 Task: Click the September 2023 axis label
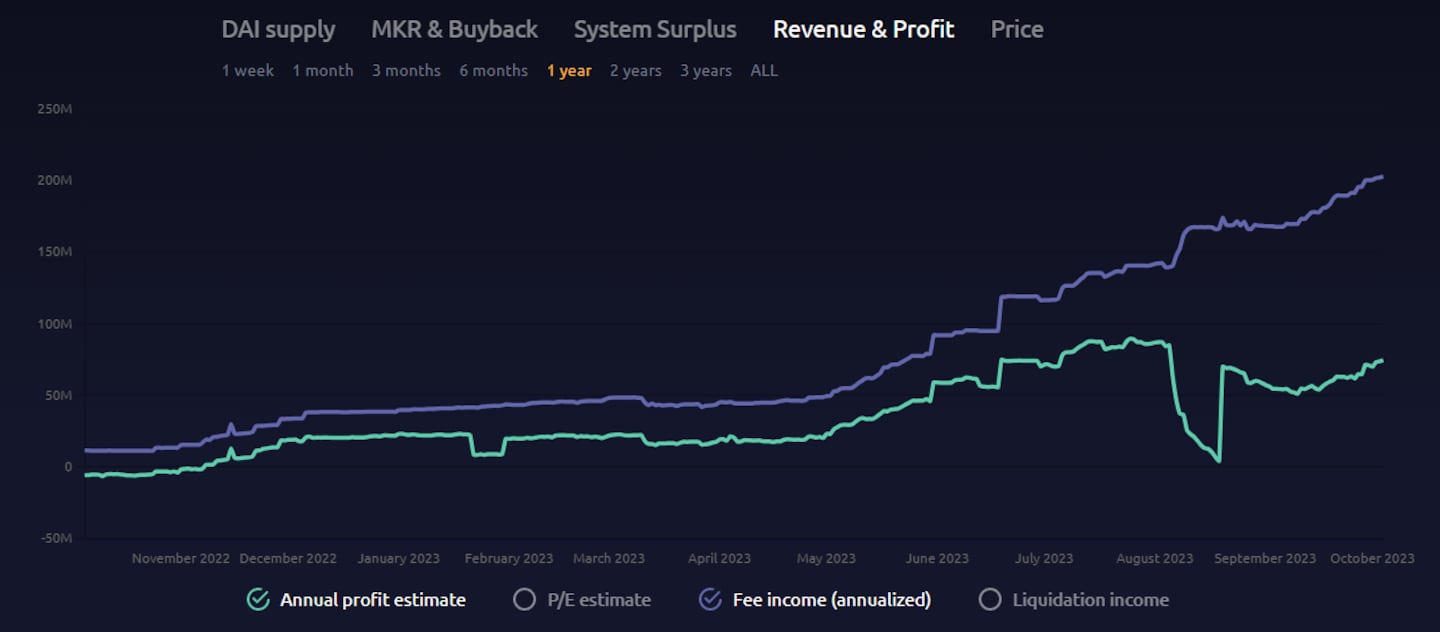click(x=1265, y=558)
